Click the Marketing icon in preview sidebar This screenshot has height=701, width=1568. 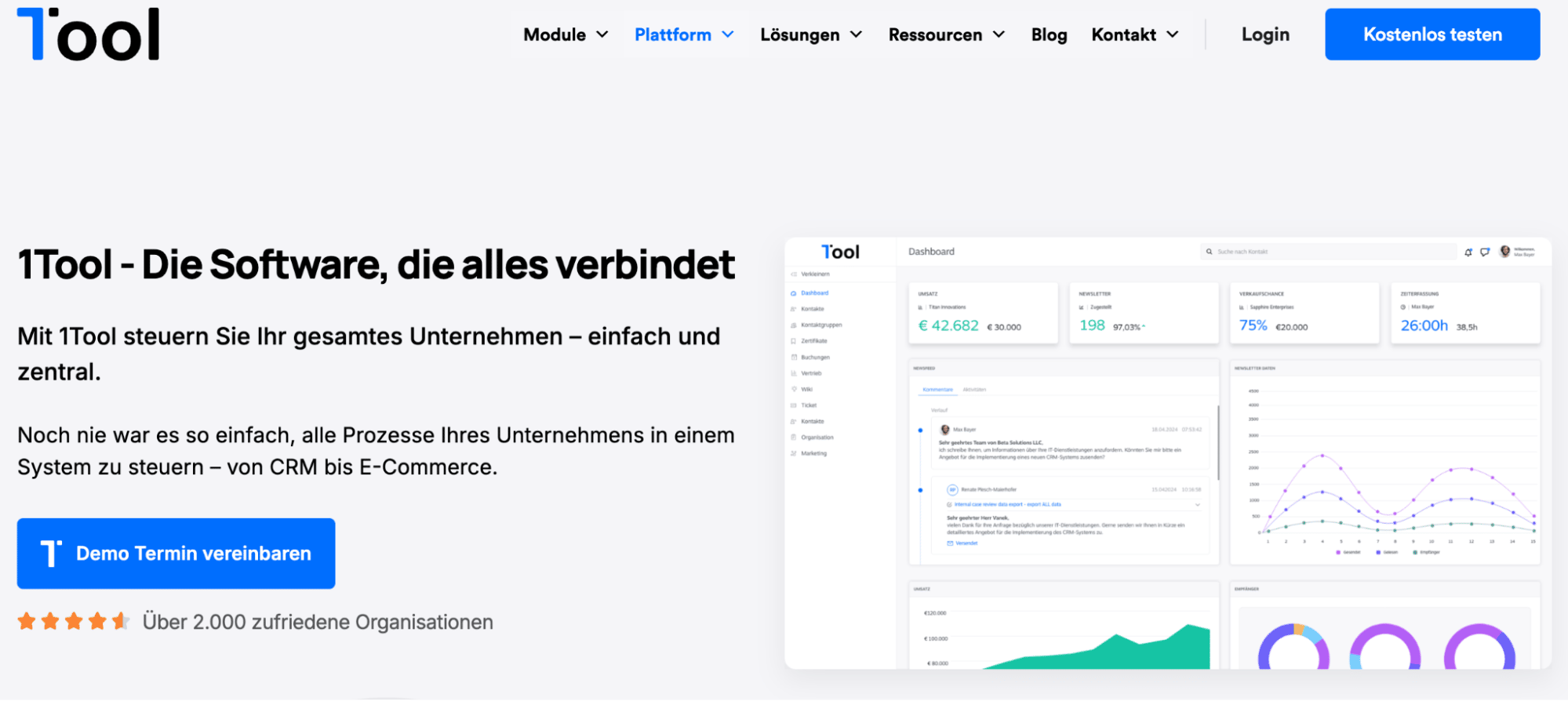[x=794, y=454]
